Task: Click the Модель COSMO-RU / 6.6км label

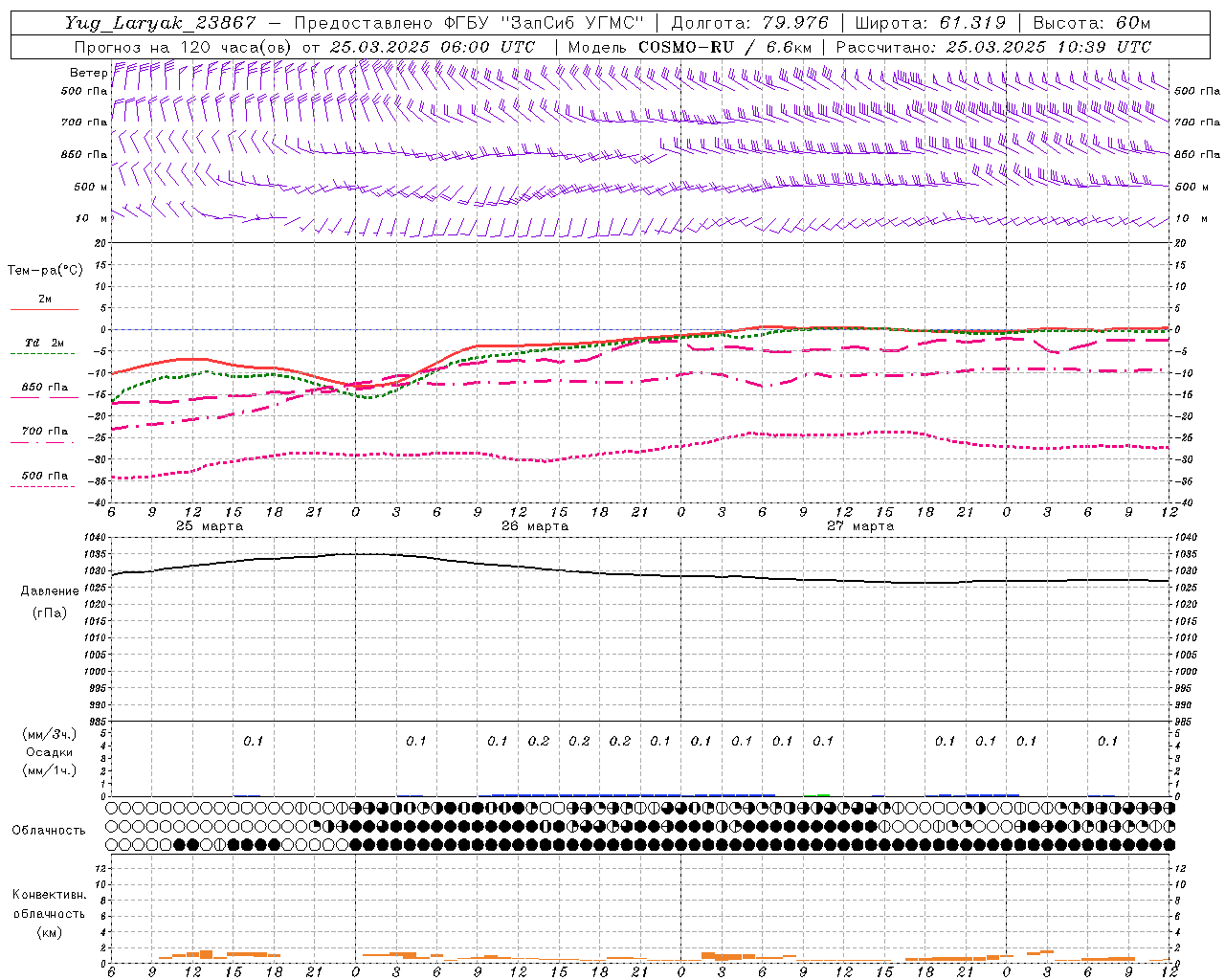Action: pyautogui.click(x=689, y=47)
